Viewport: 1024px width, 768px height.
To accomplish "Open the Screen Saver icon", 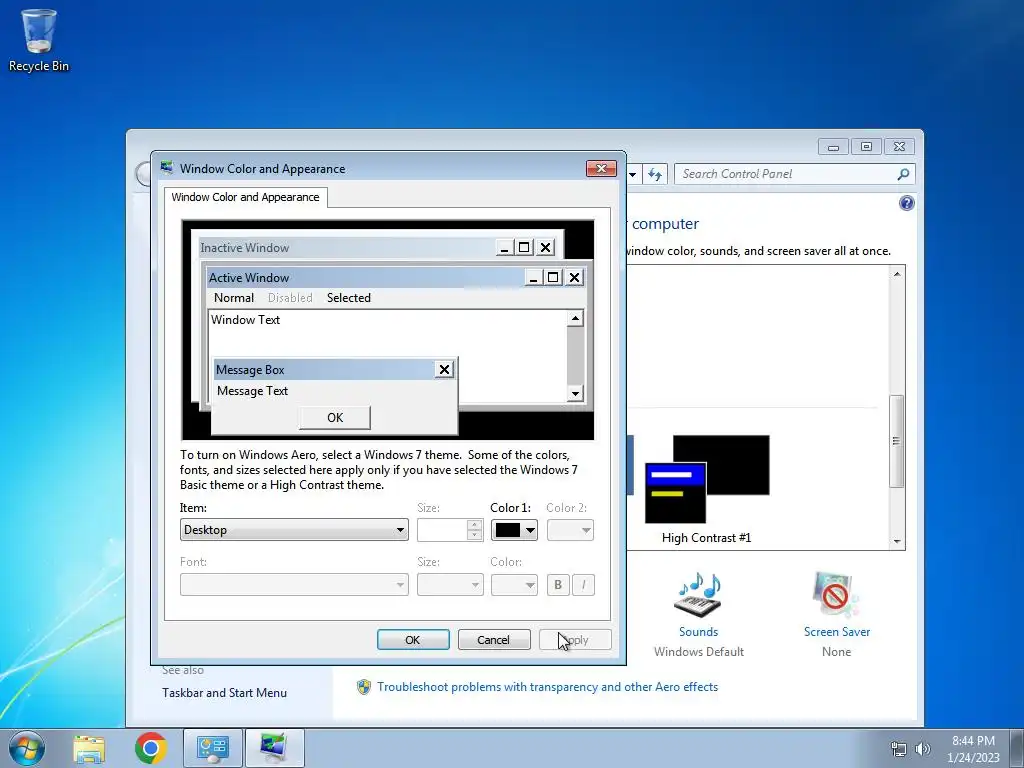I will click(836, 594).
